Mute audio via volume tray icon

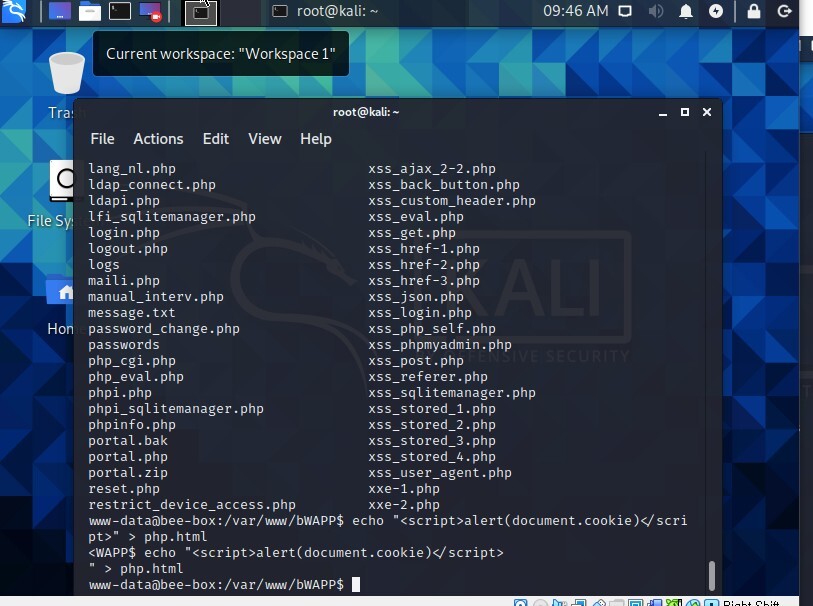(656, 11)
